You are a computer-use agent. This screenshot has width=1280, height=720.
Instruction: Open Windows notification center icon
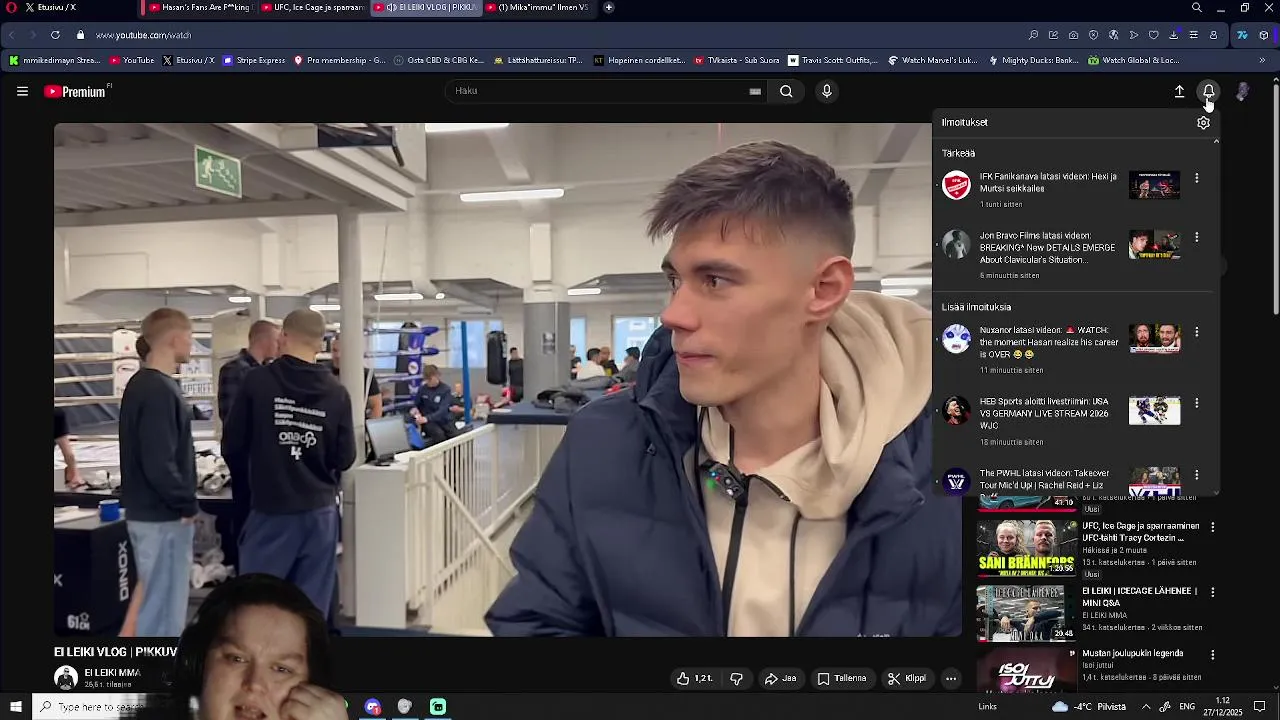pyautogui.click(x=1260, y=707)
